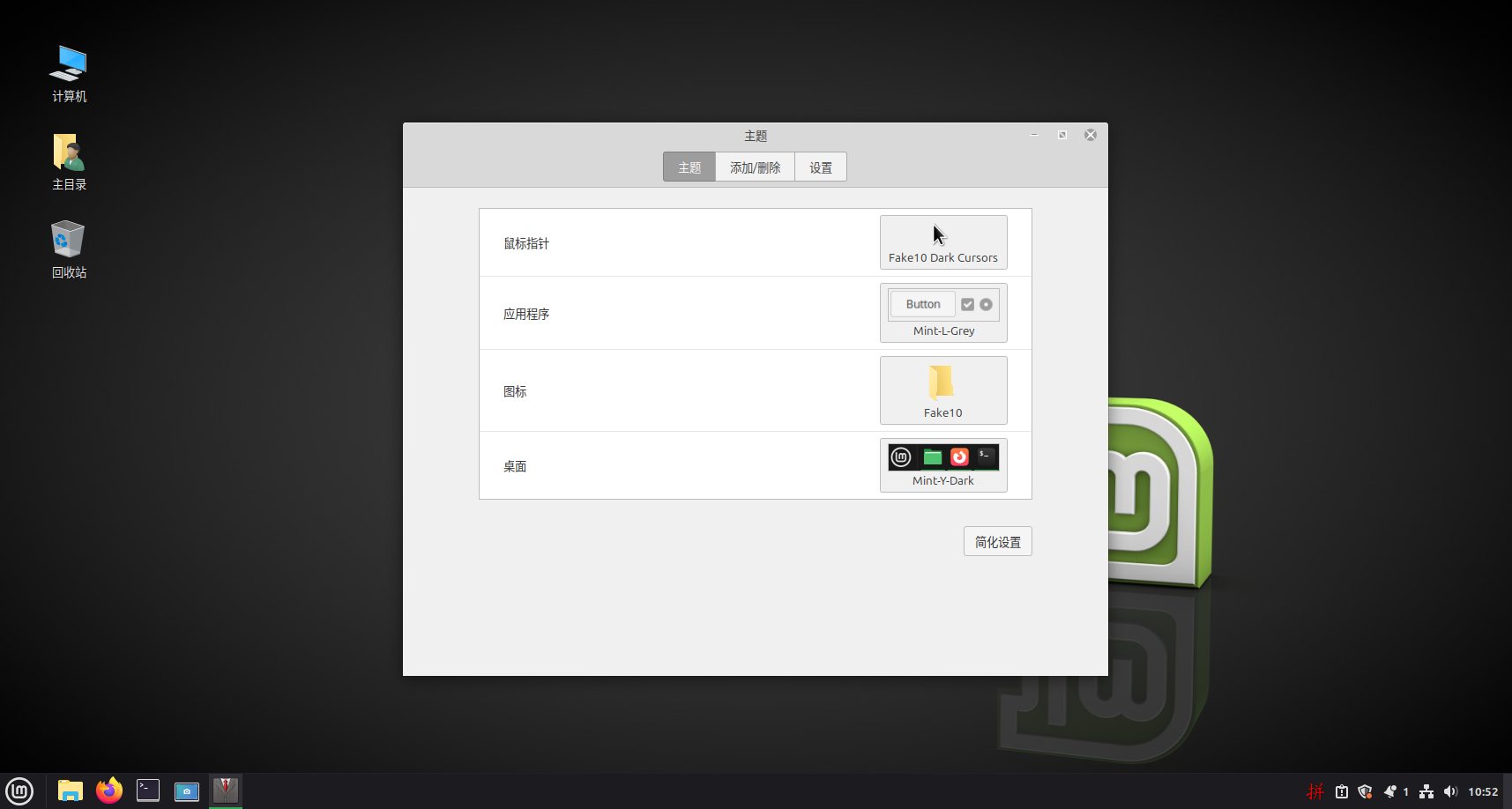Adjust volume from the speaker icon

tap(1451, 791)
